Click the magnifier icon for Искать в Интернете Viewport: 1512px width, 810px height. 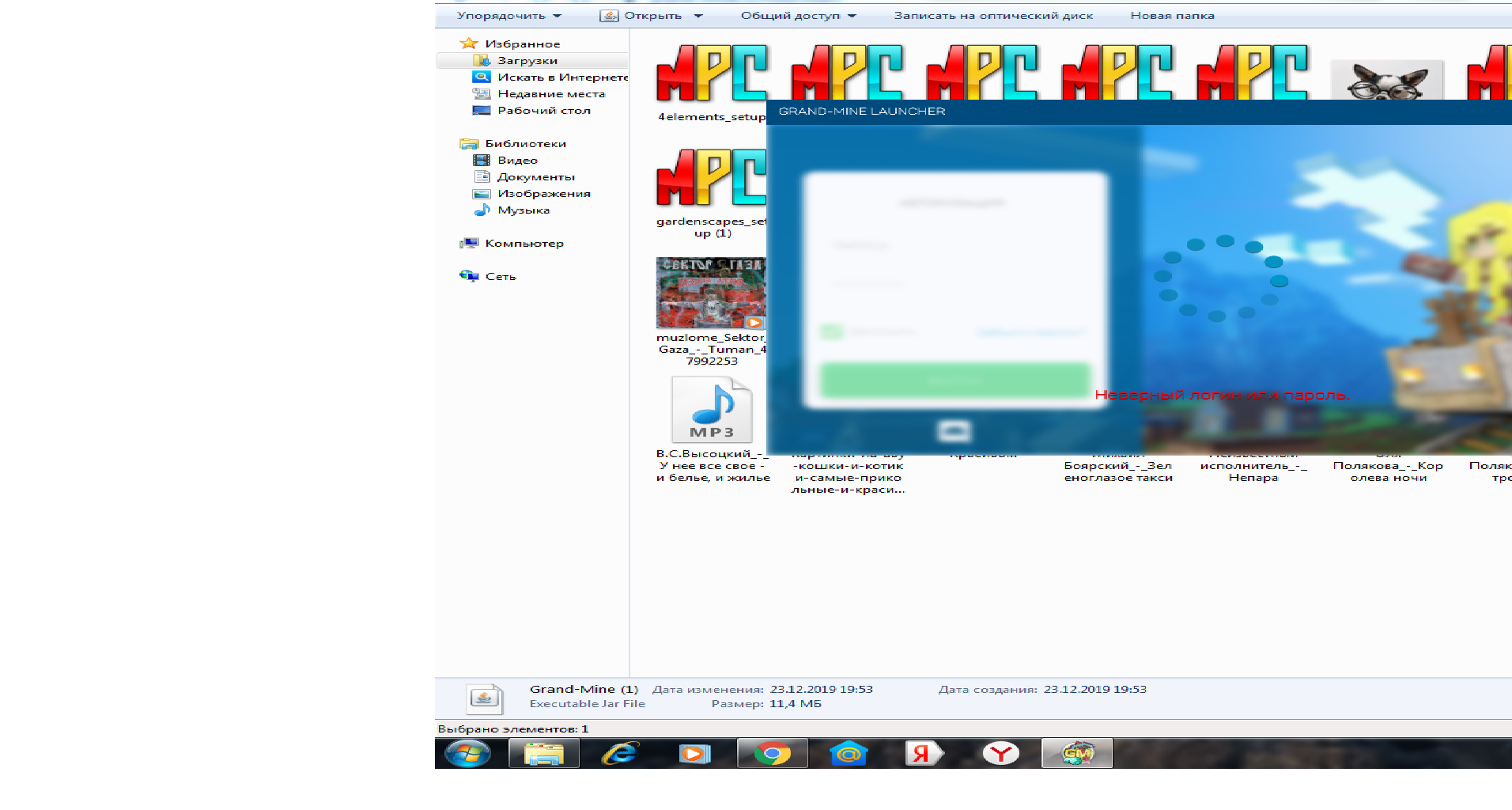pos(482,77)
